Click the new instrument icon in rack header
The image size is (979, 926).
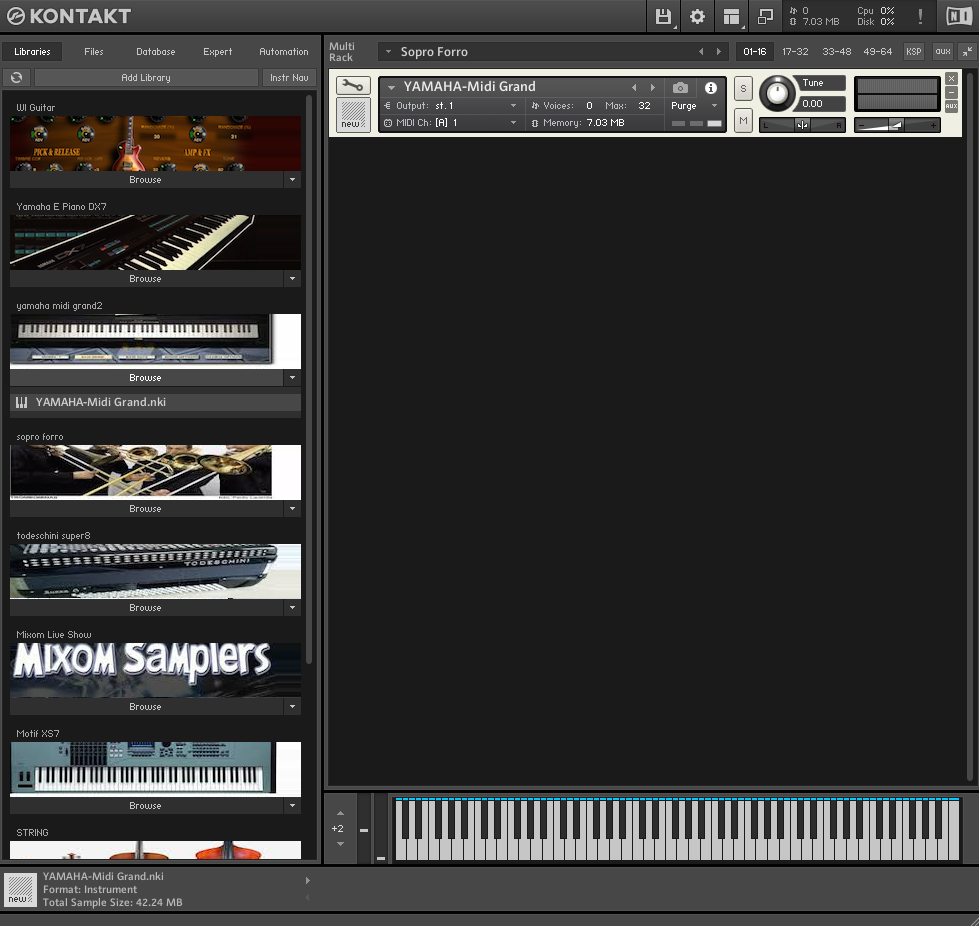click(x=353, y=115)
